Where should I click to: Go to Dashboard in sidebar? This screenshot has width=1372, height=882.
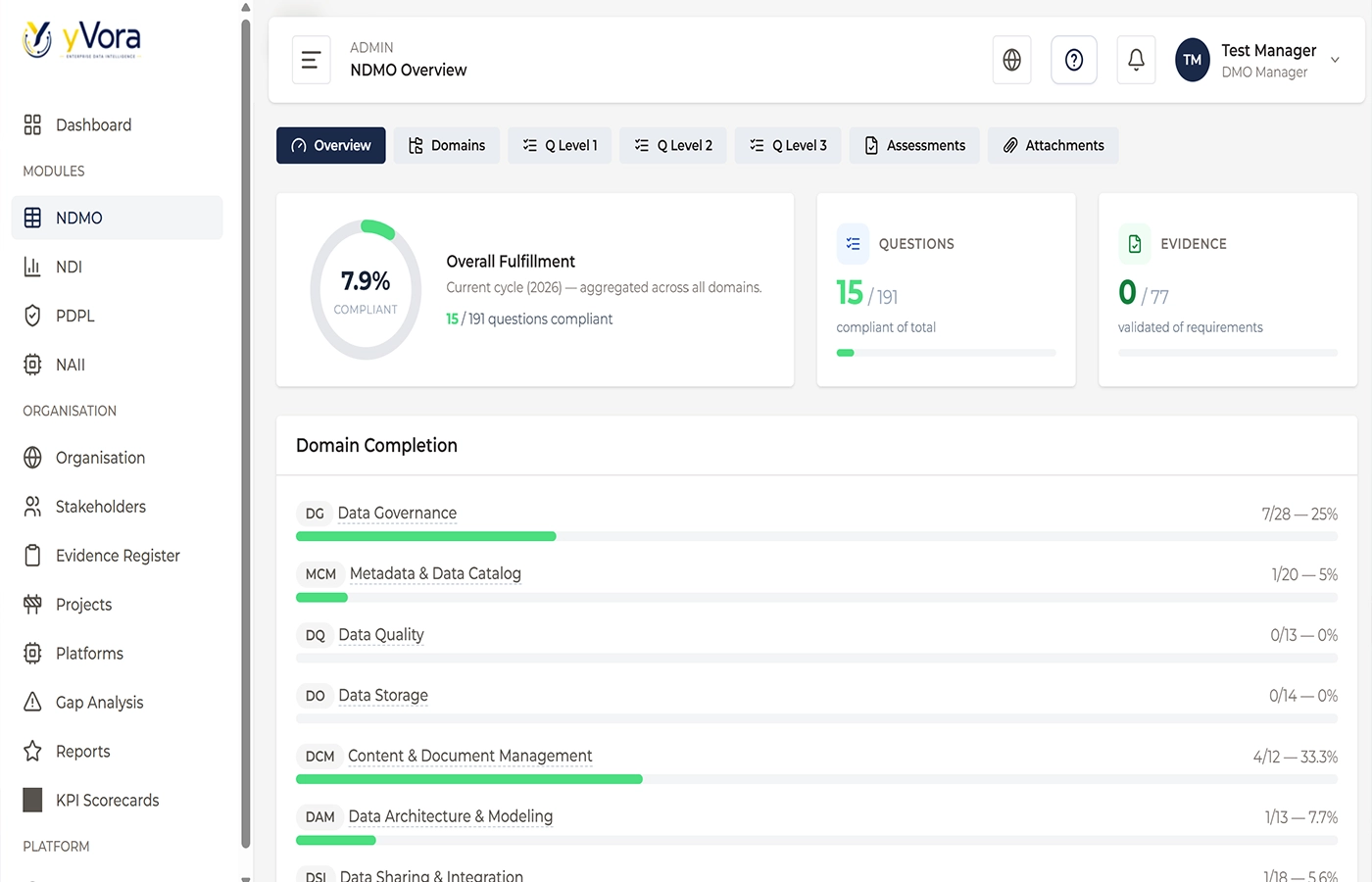click(x=118, y=124)
